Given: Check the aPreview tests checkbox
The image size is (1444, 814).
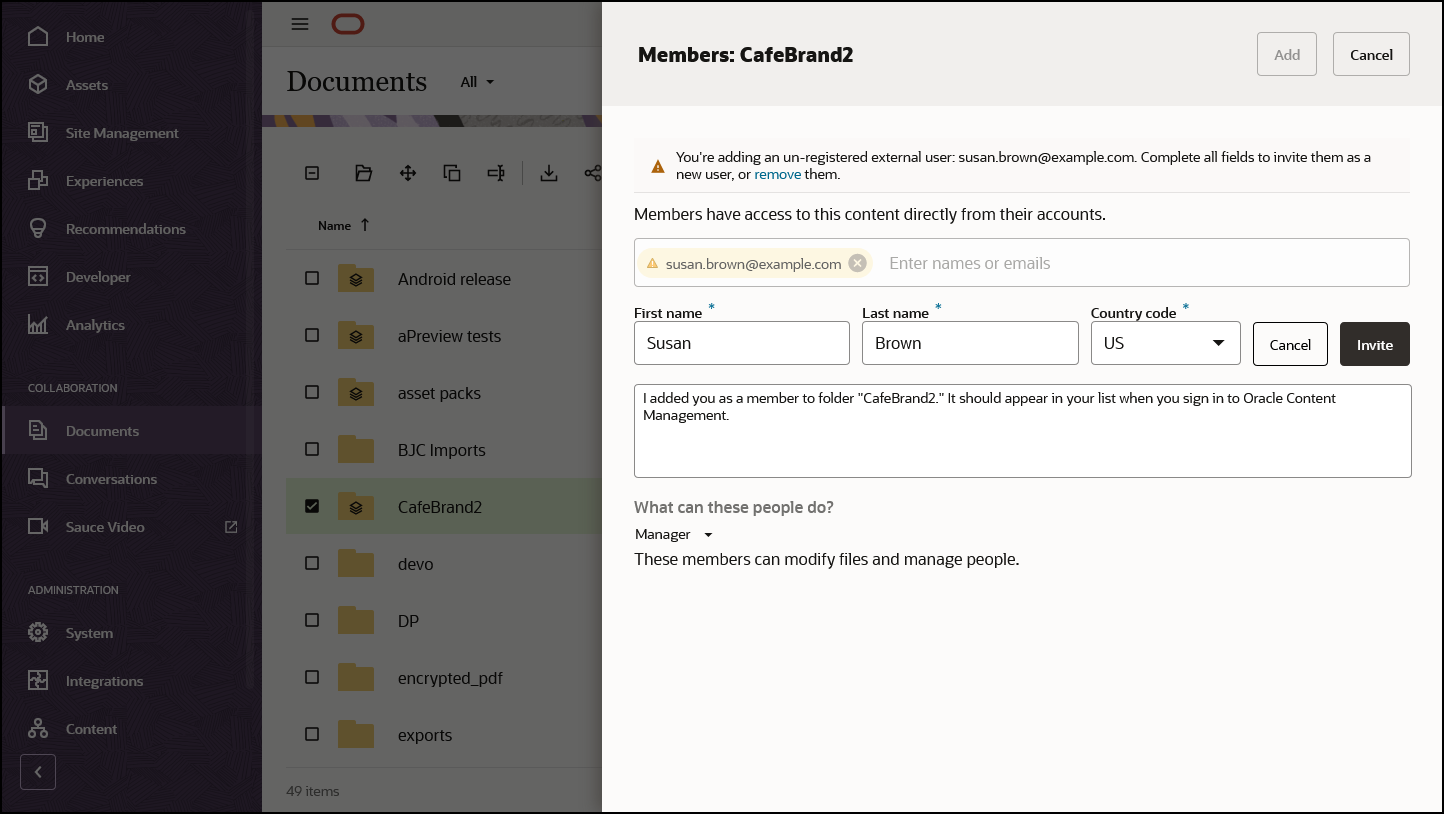Looking at the screenshot, I should [312, 335].
